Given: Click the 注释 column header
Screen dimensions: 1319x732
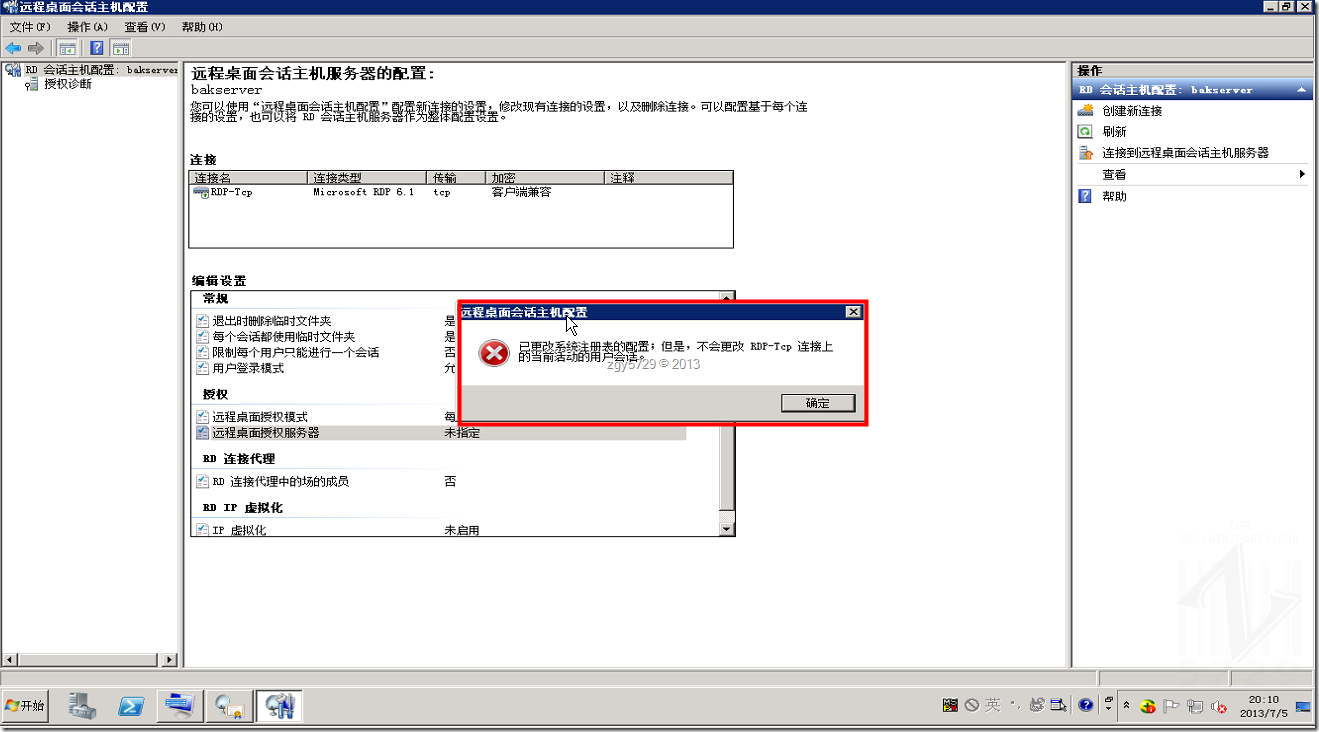Looking at the screenshot, I should (x=669, y=178).
